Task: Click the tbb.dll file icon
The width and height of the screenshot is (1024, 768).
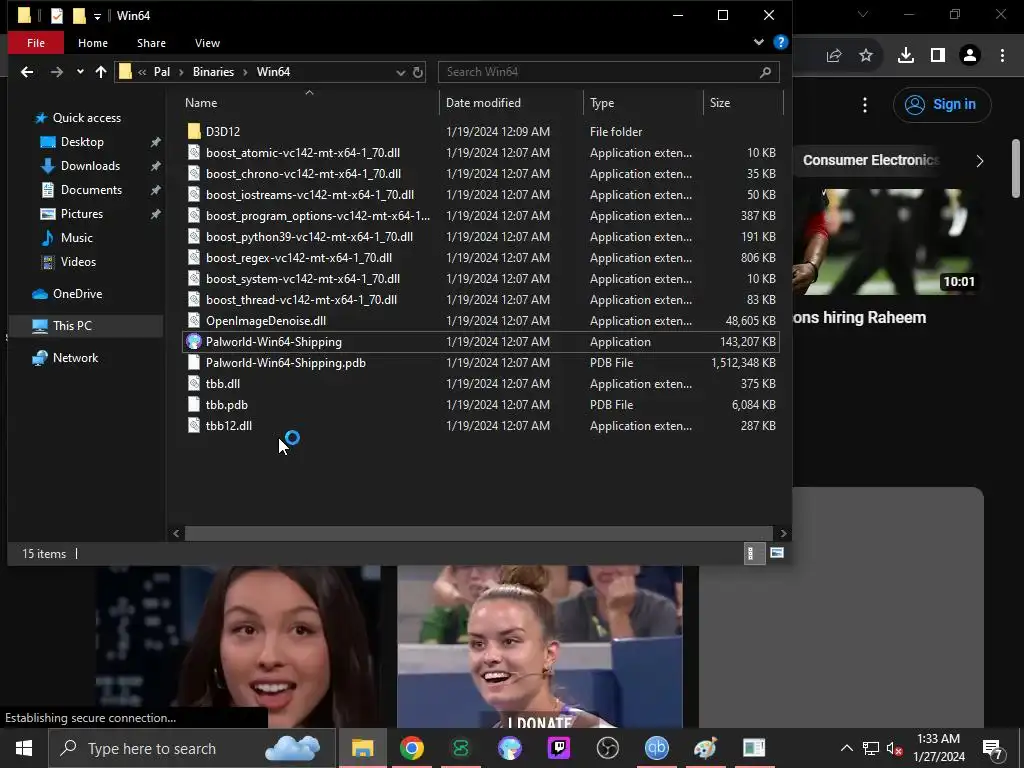Action: [194, 383]
